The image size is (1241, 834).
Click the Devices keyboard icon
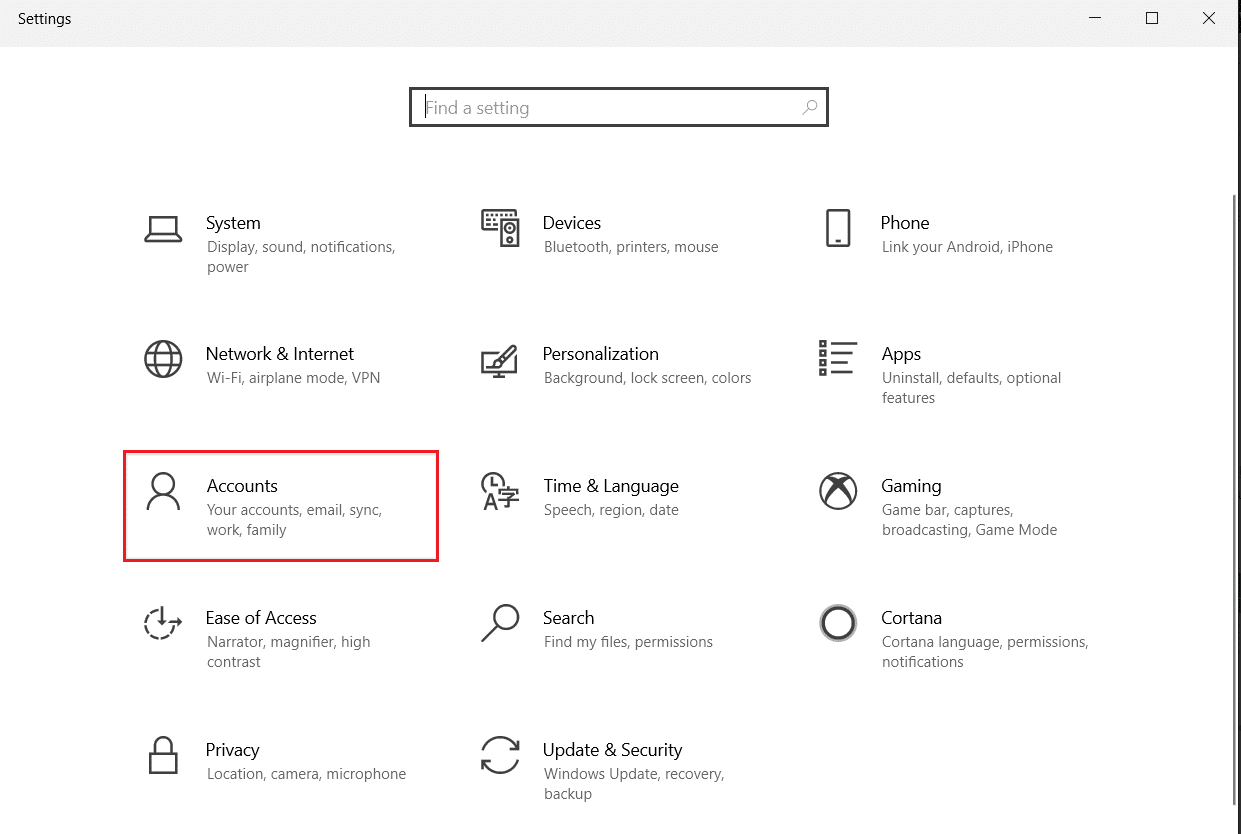pos(500,230)
